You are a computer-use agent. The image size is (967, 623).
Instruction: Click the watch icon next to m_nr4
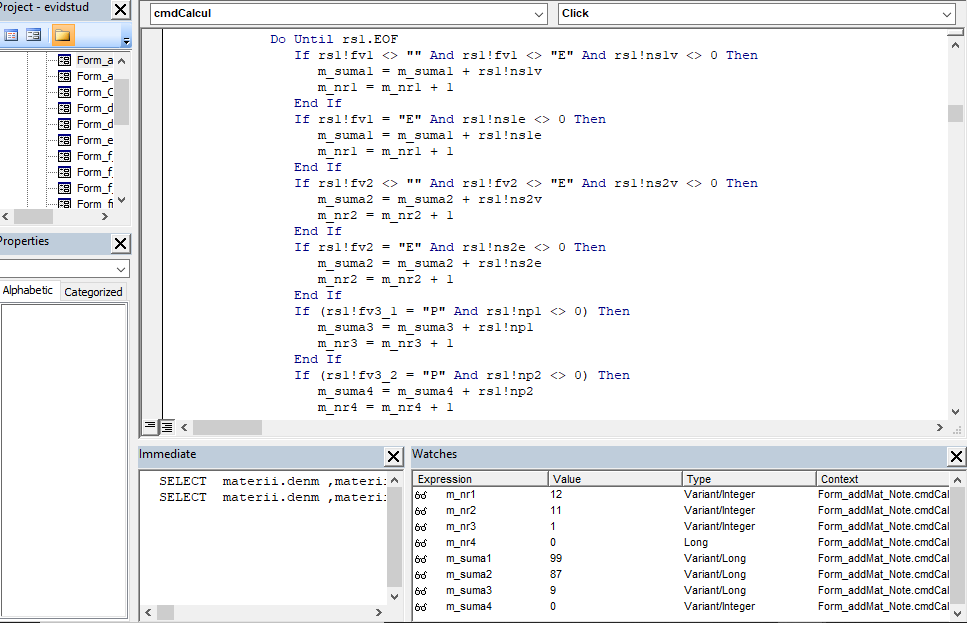[x=421, y=543]
